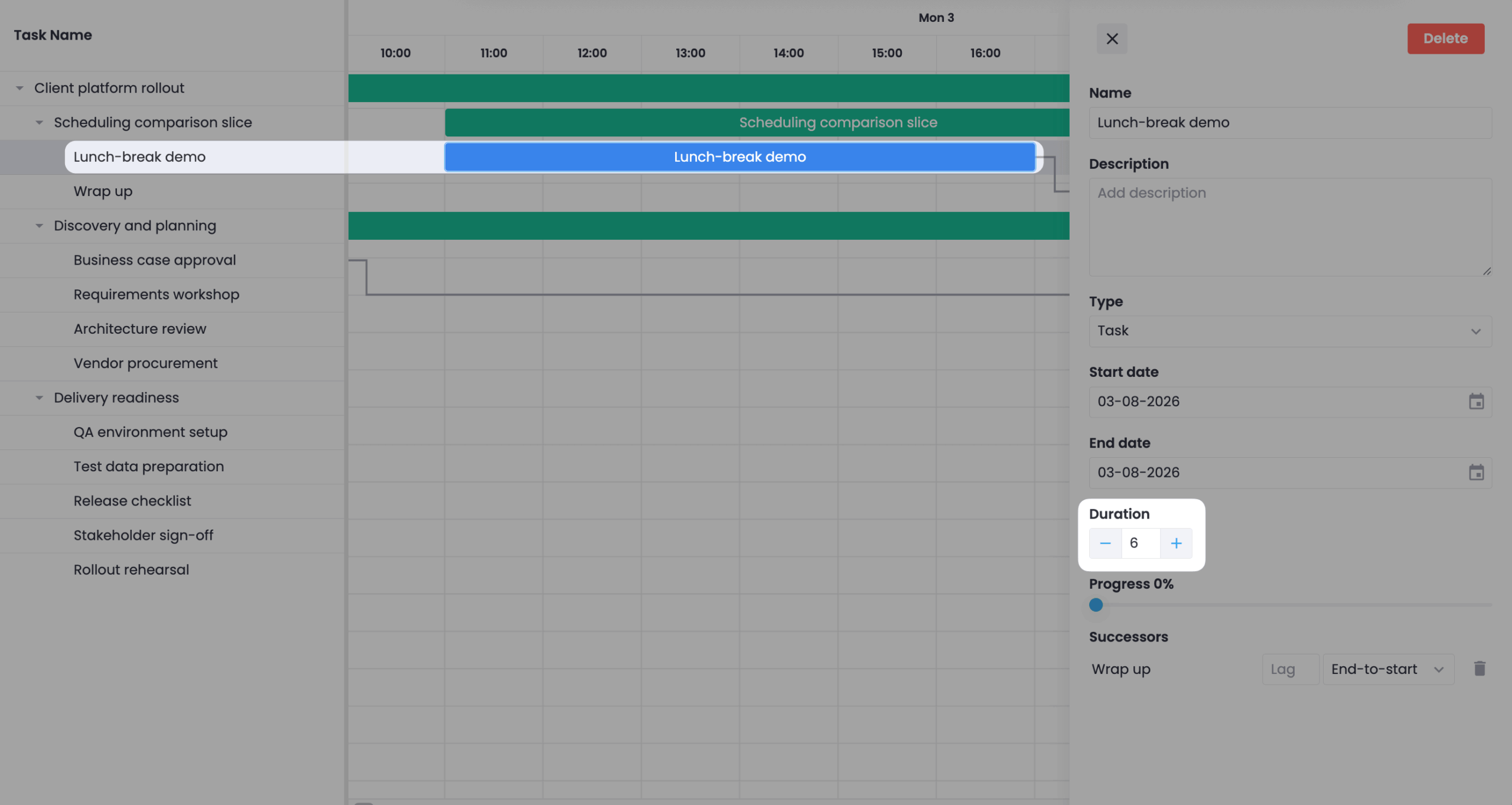Select the Requirements workshop row
This screenshot has width=1512, height=805.
tap(172, 294)
